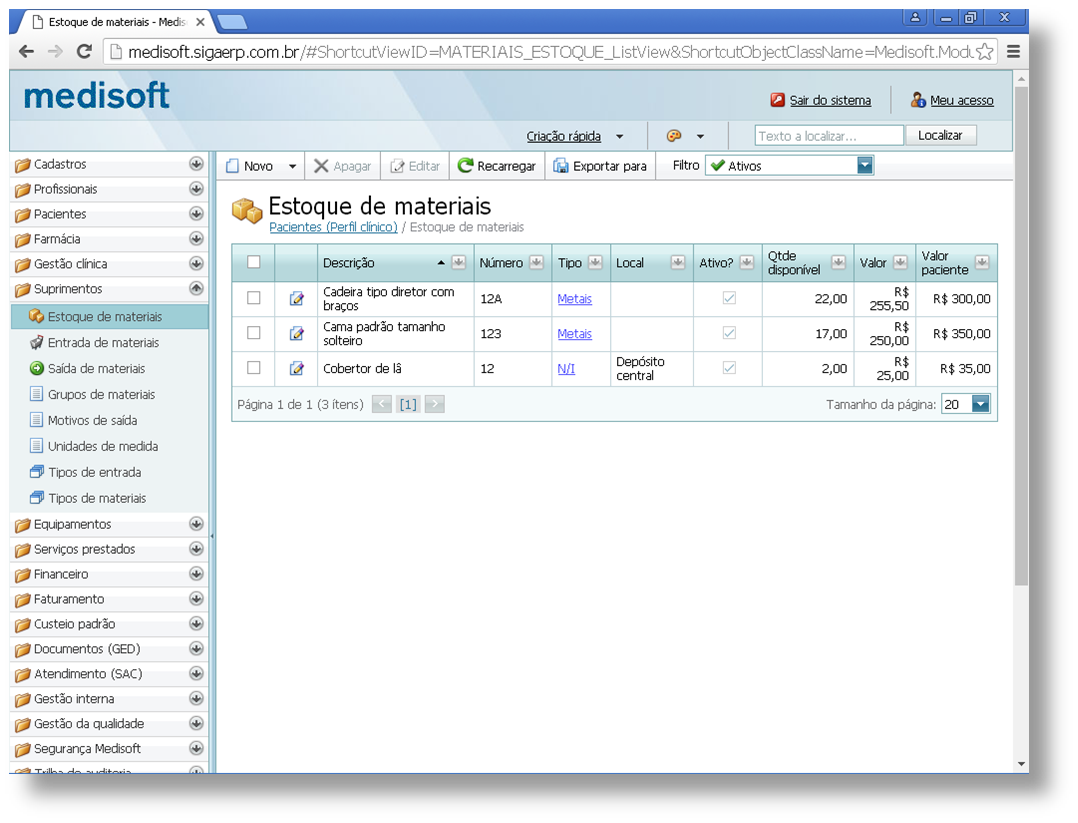The width and height of the screenshot is (1078, 823).
Task: Open the palette theme dropdown arrow
Action: 700,137
